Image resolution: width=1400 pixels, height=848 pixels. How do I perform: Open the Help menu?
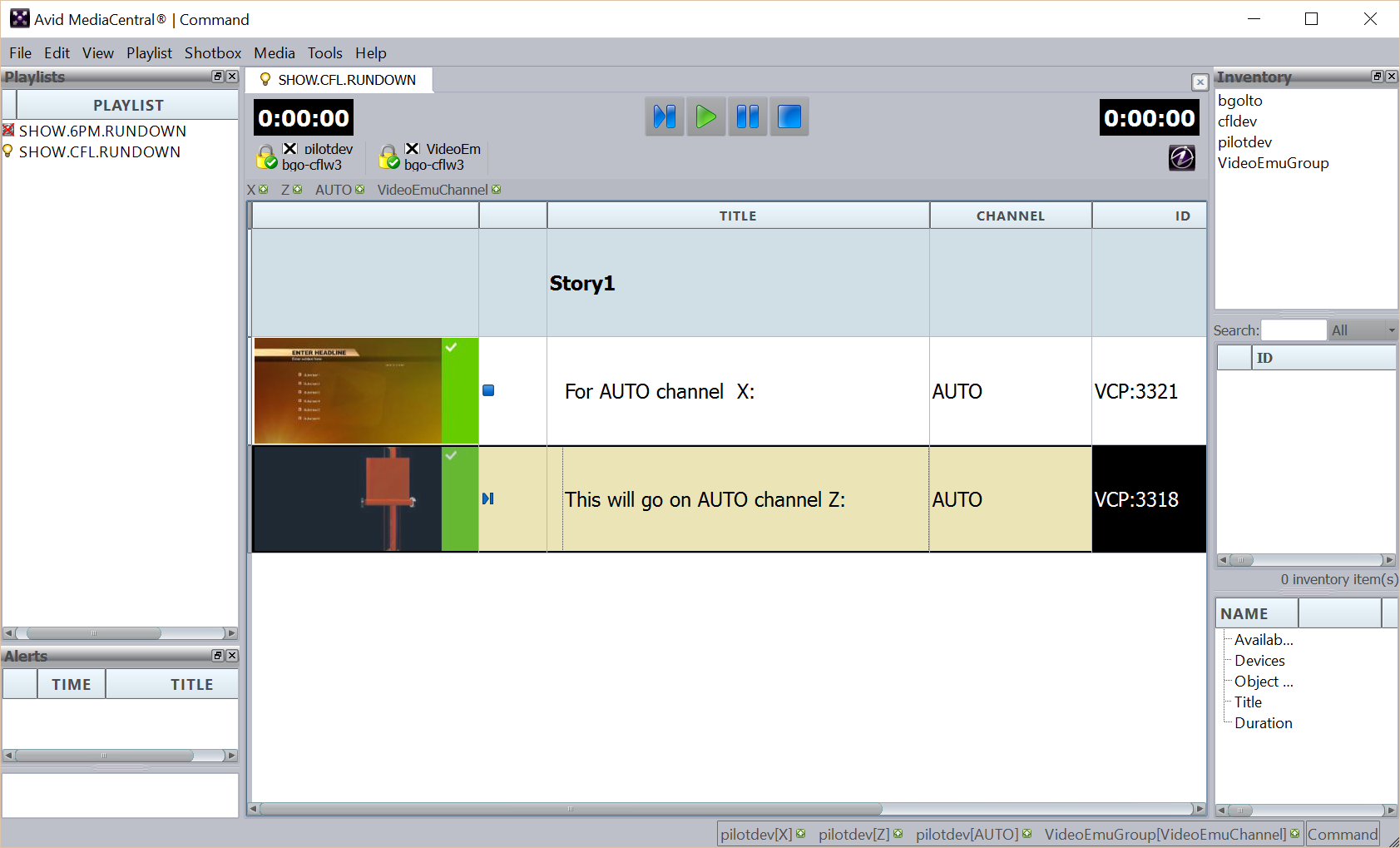tap(371, 52)
